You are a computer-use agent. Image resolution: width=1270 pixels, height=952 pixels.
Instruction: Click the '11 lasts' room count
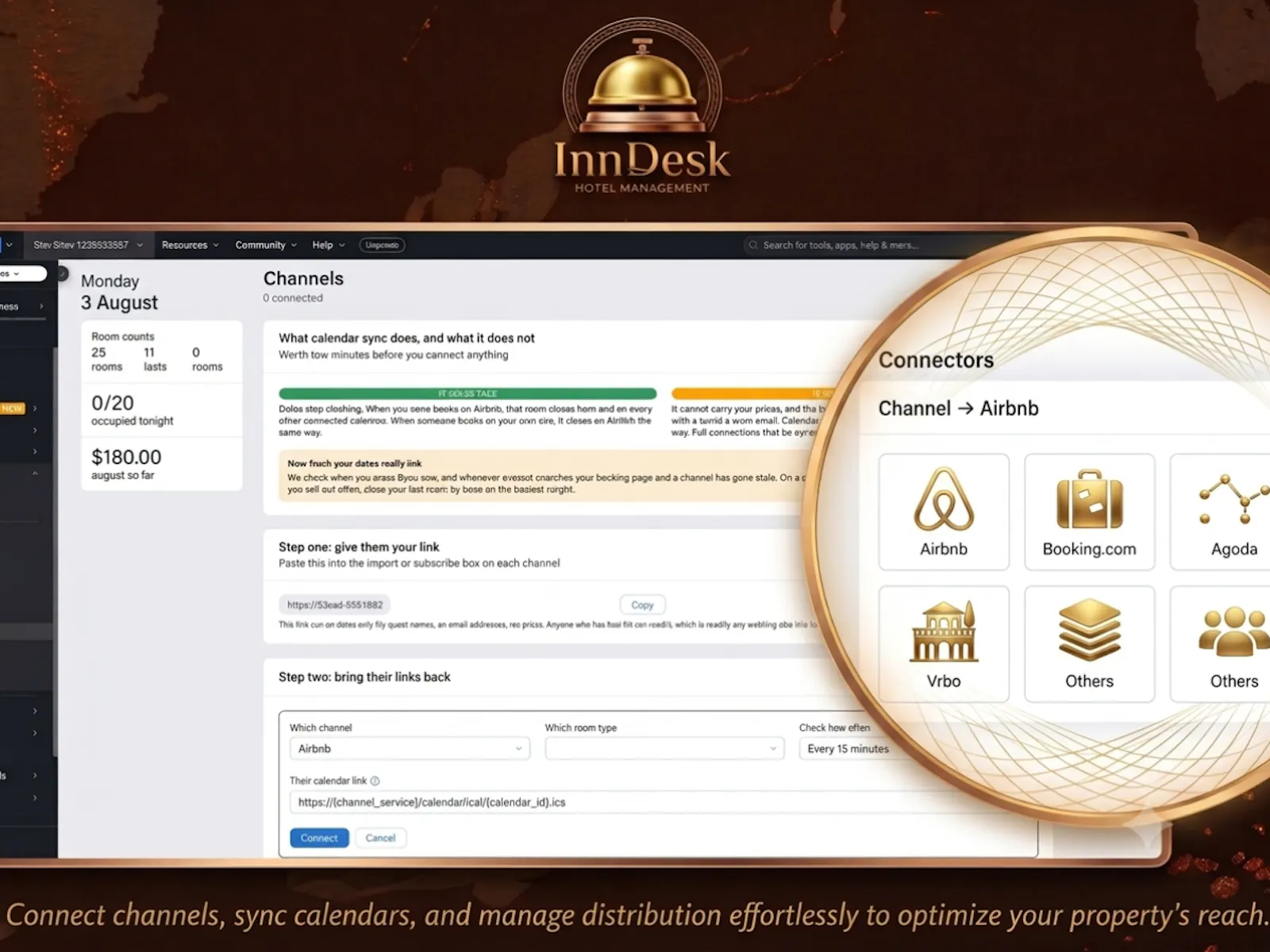coord(155,359)
